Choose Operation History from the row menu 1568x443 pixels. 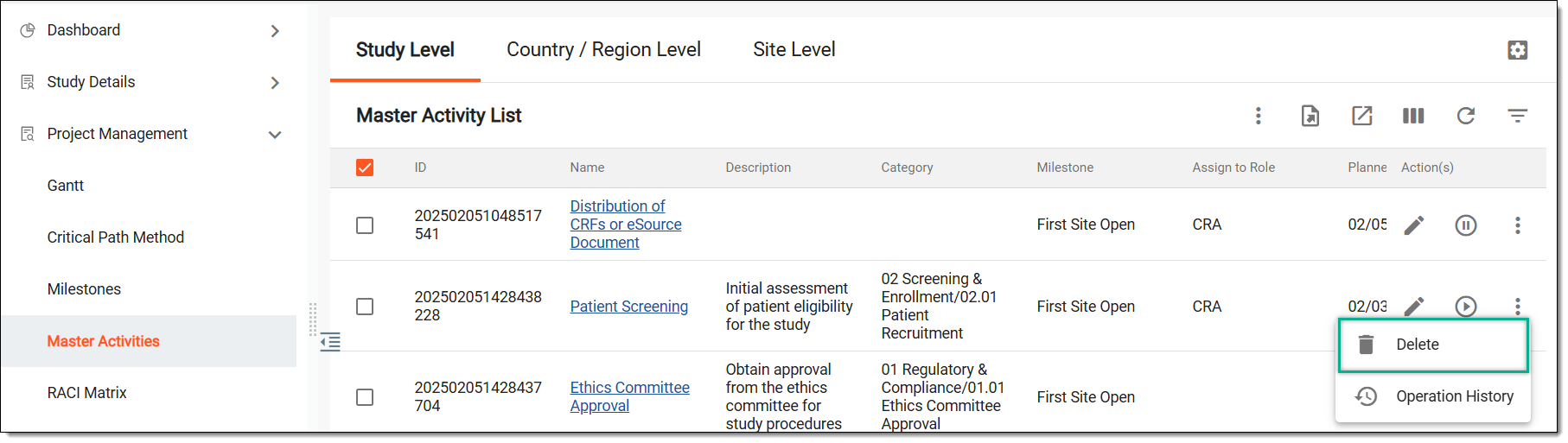point(1433,396)
